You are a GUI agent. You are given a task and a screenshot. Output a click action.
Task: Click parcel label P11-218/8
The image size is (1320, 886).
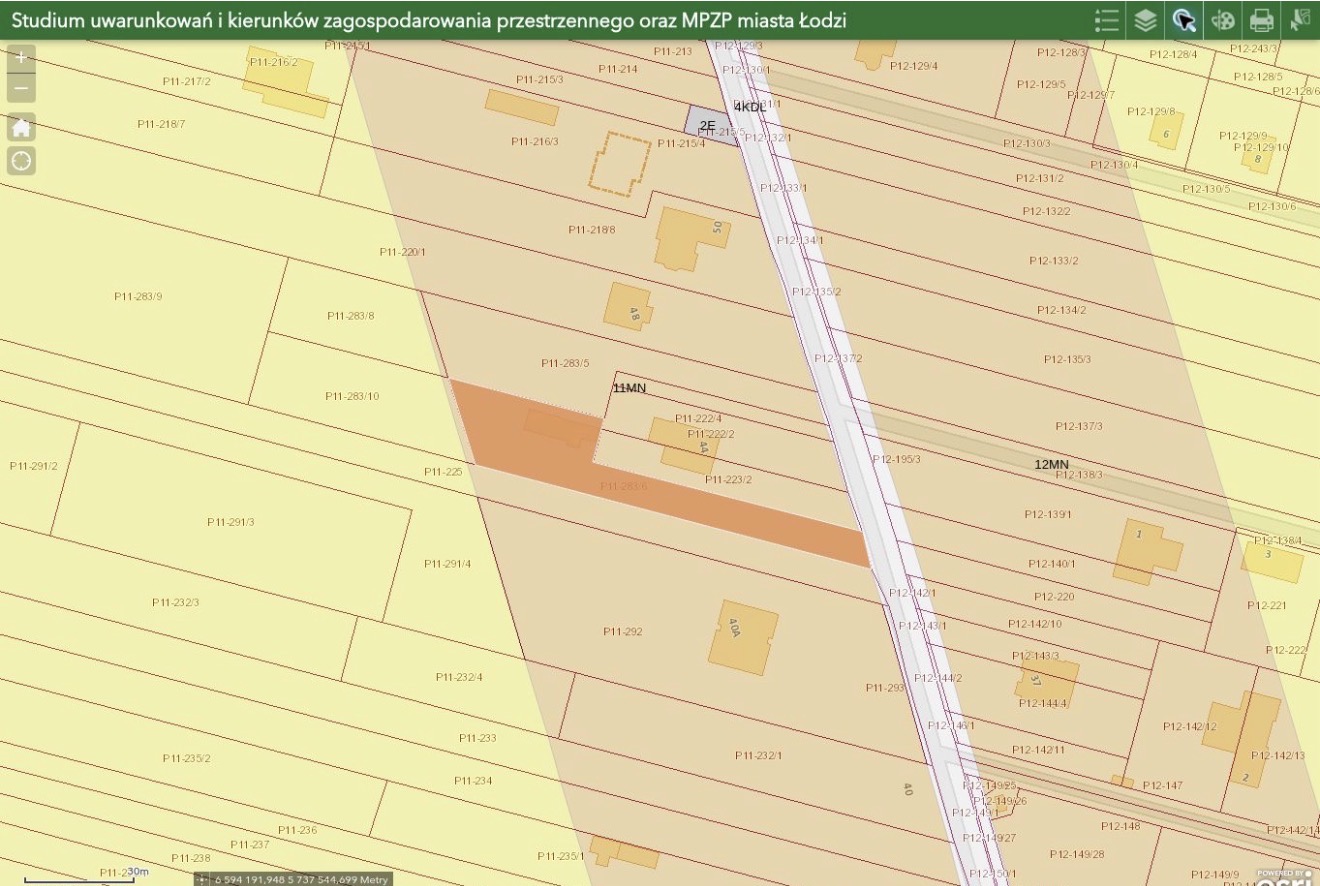tap(592, 229)
